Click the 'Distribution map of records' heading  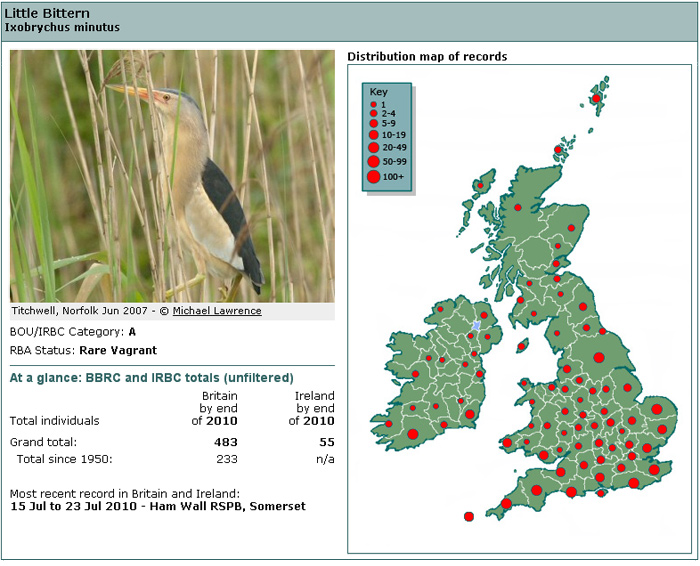[427, 57]
